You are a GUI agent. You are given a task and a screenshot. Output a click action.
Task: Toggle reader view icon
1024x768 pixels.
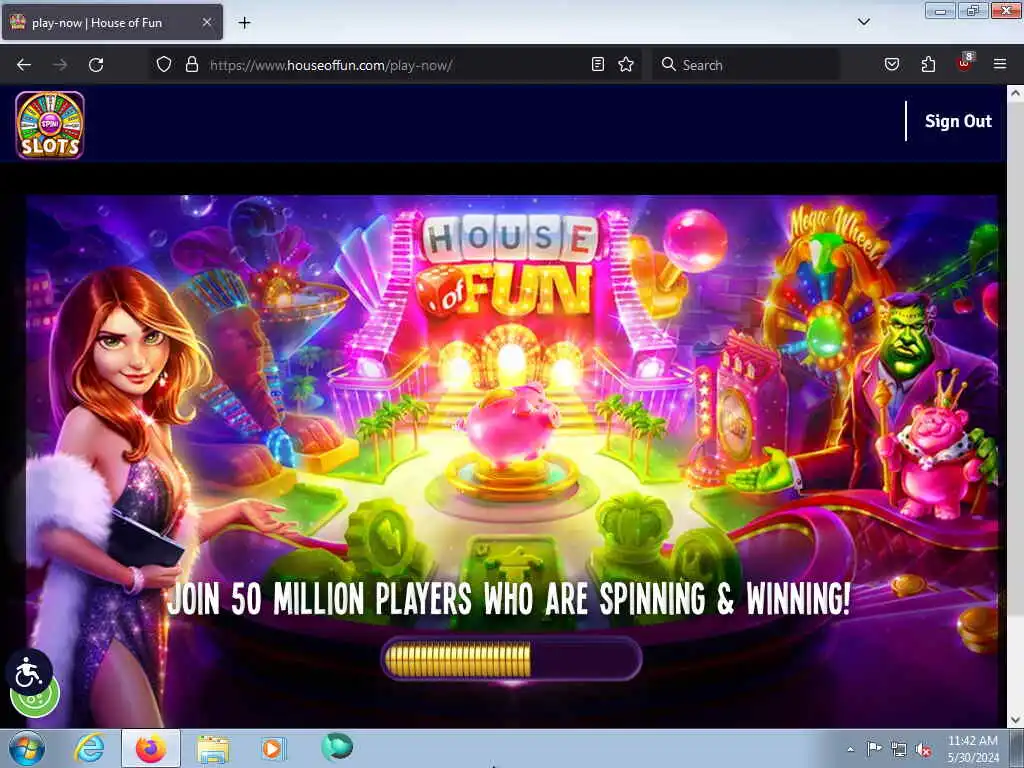[598, 64]
